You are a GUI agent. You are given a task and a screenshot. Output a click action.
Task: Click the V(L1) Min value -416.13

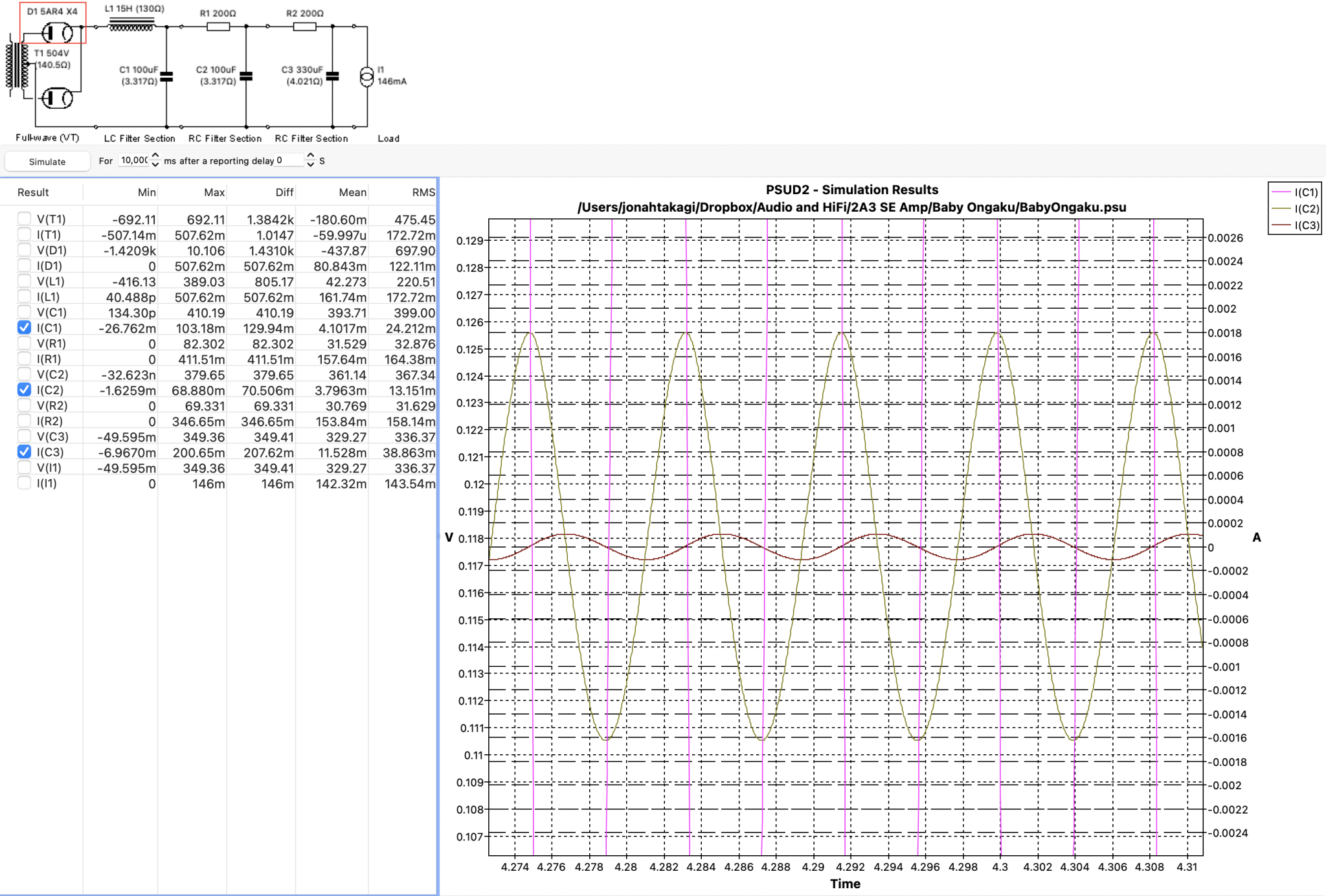(134, 282)
